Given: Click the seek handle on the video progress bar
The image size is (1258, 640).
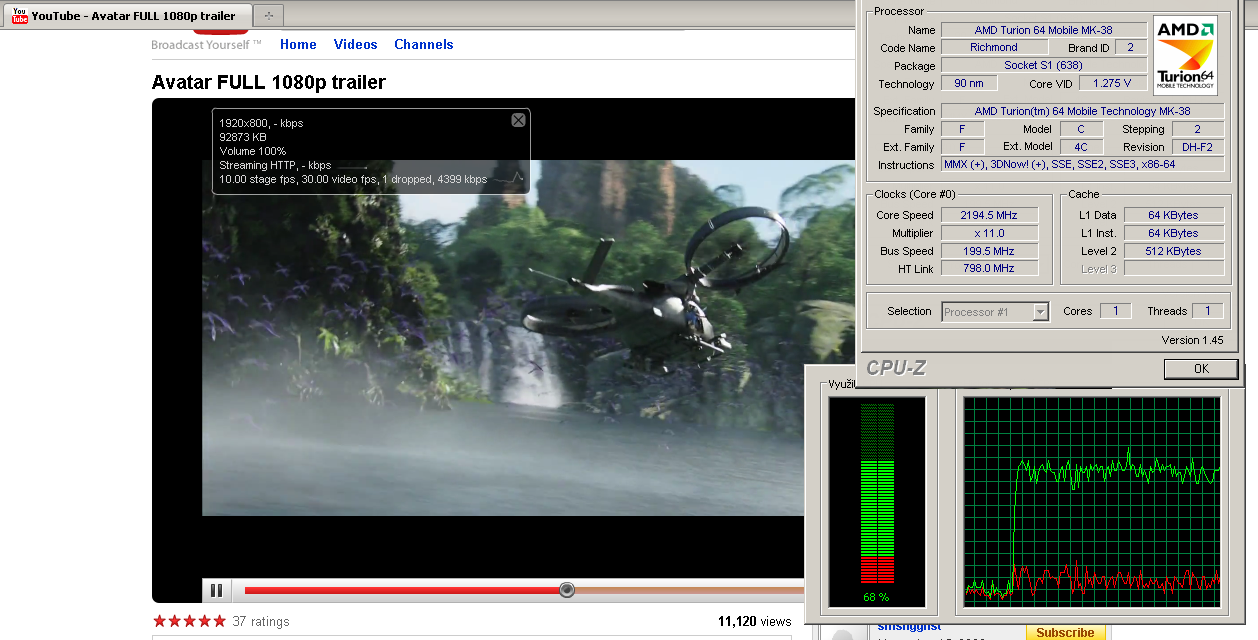Looking at the screenshot, I should point(567,590).
